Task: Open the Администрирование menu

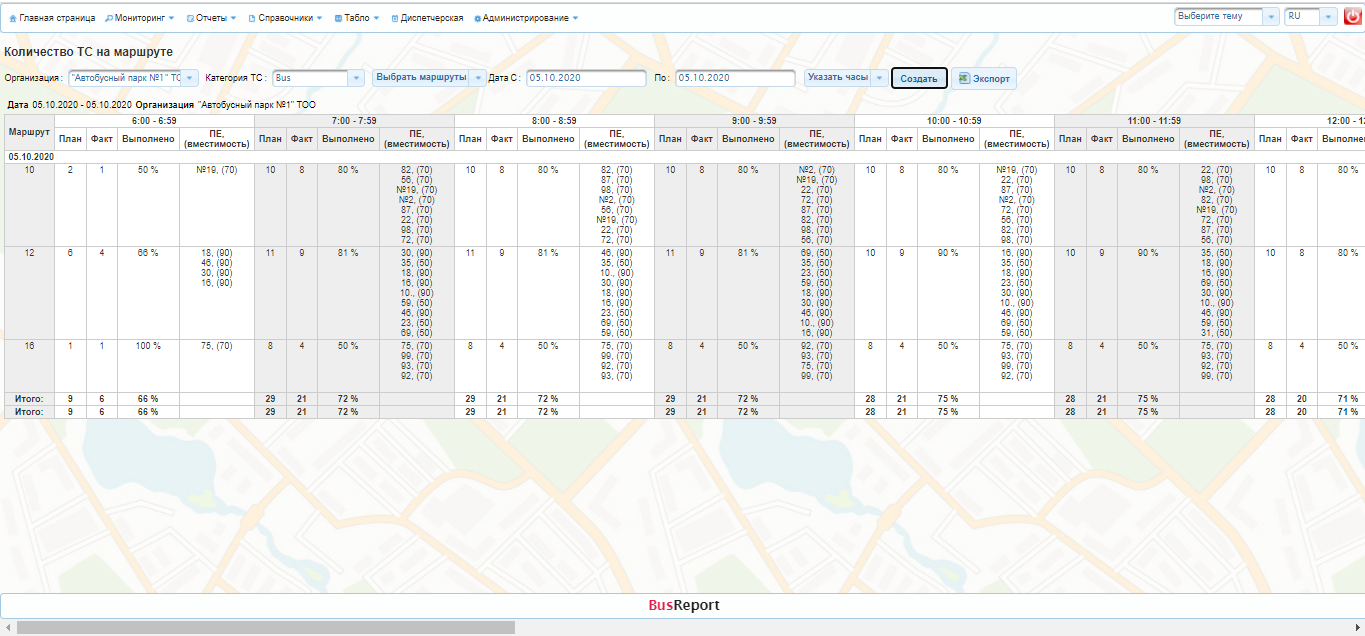Action: [527, 18]
